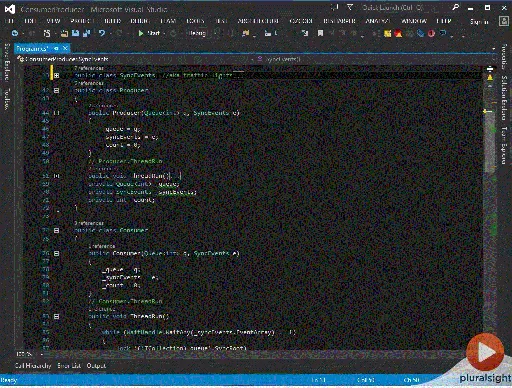
Task: Open the document tab list dropdown arrow
Action: click(x=494, y=49)
